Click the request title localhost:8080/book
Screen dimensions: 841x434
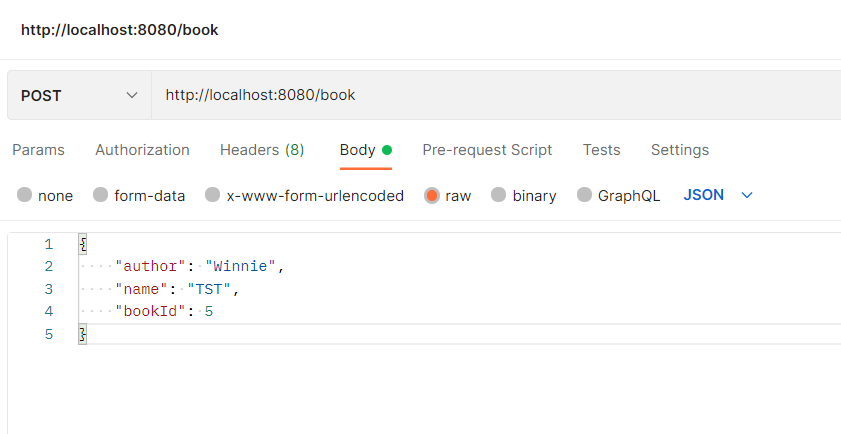[x=119, y=30]
